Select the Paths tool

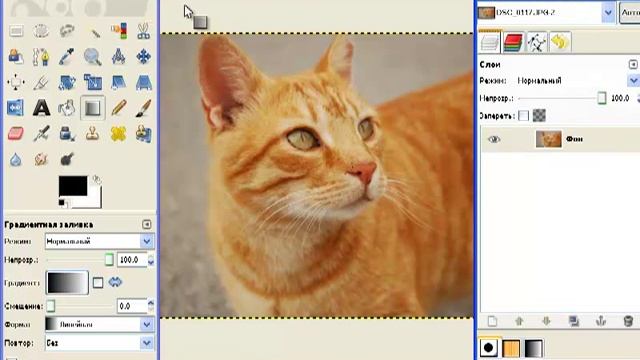point(41,57)
